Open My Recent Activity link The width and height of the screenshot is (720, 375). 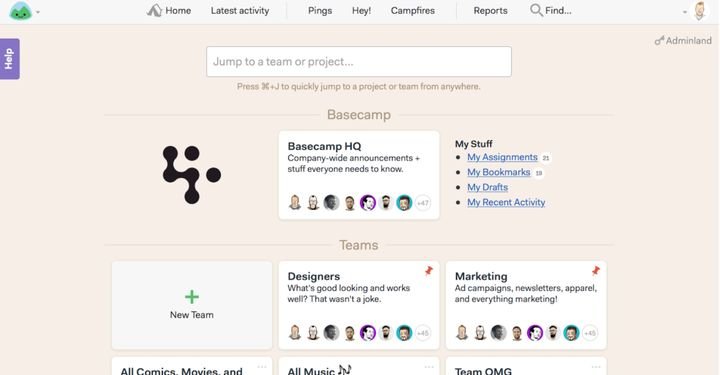(x=506, y=202)
